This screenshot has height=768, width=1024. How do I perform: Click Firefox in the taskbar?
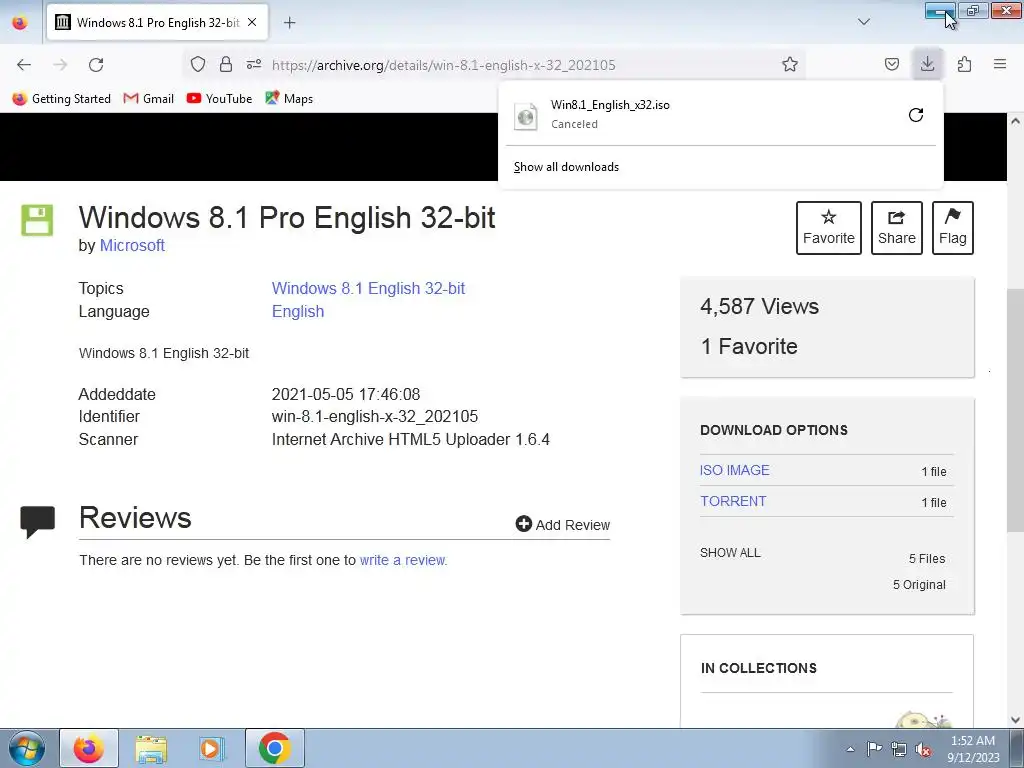coord(89,748)
